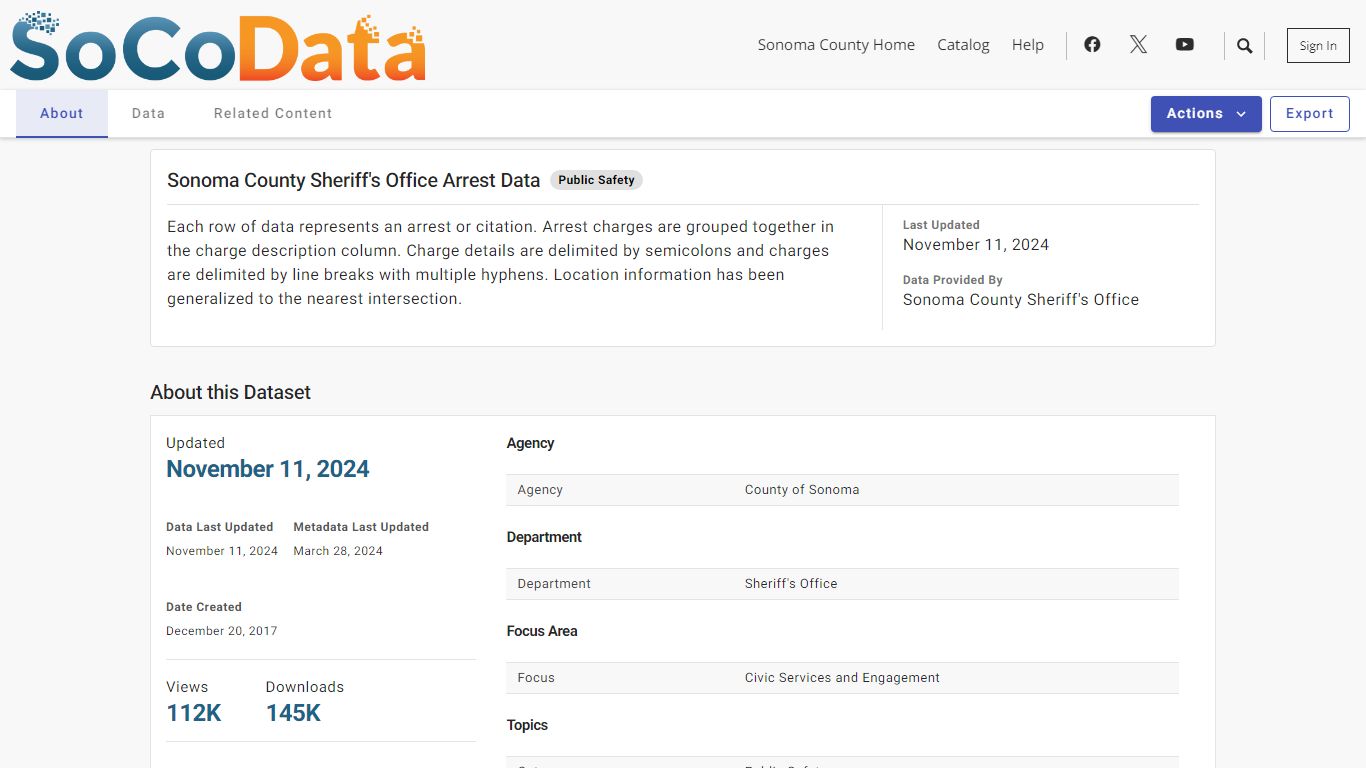Click the 'Topics' section heading

pyautogui.click(x=527, y=725)
